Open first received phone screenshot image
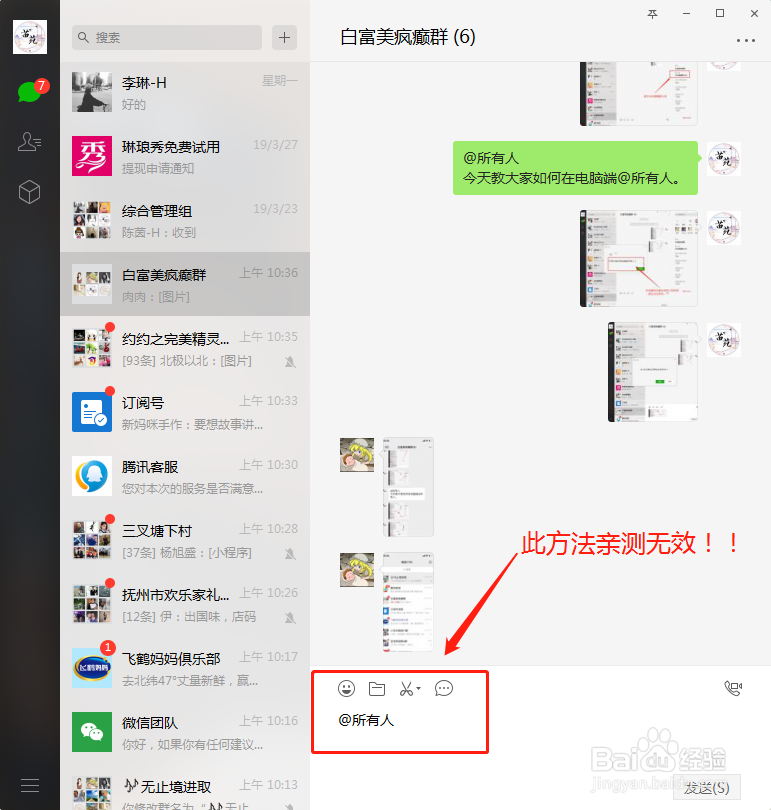 (408, 487)
